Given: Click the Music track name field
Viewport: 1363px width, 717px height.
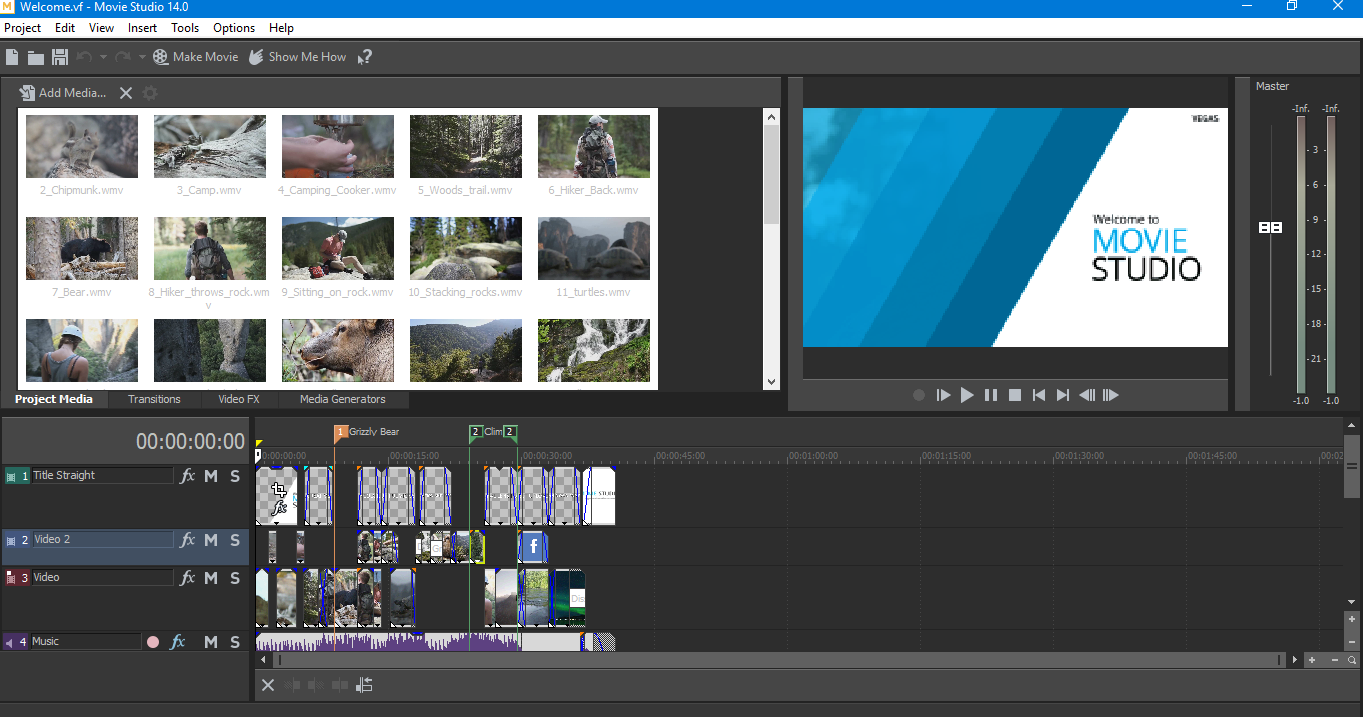Looking at the screenshot, I should (x=87, y=642).
